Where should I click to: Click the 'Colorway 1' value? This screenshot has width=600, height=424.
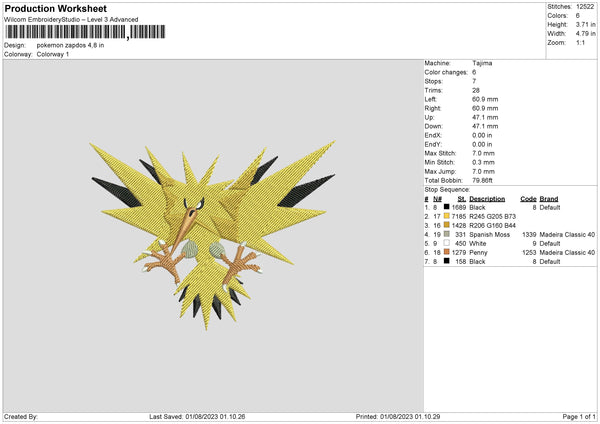point(53,54)
